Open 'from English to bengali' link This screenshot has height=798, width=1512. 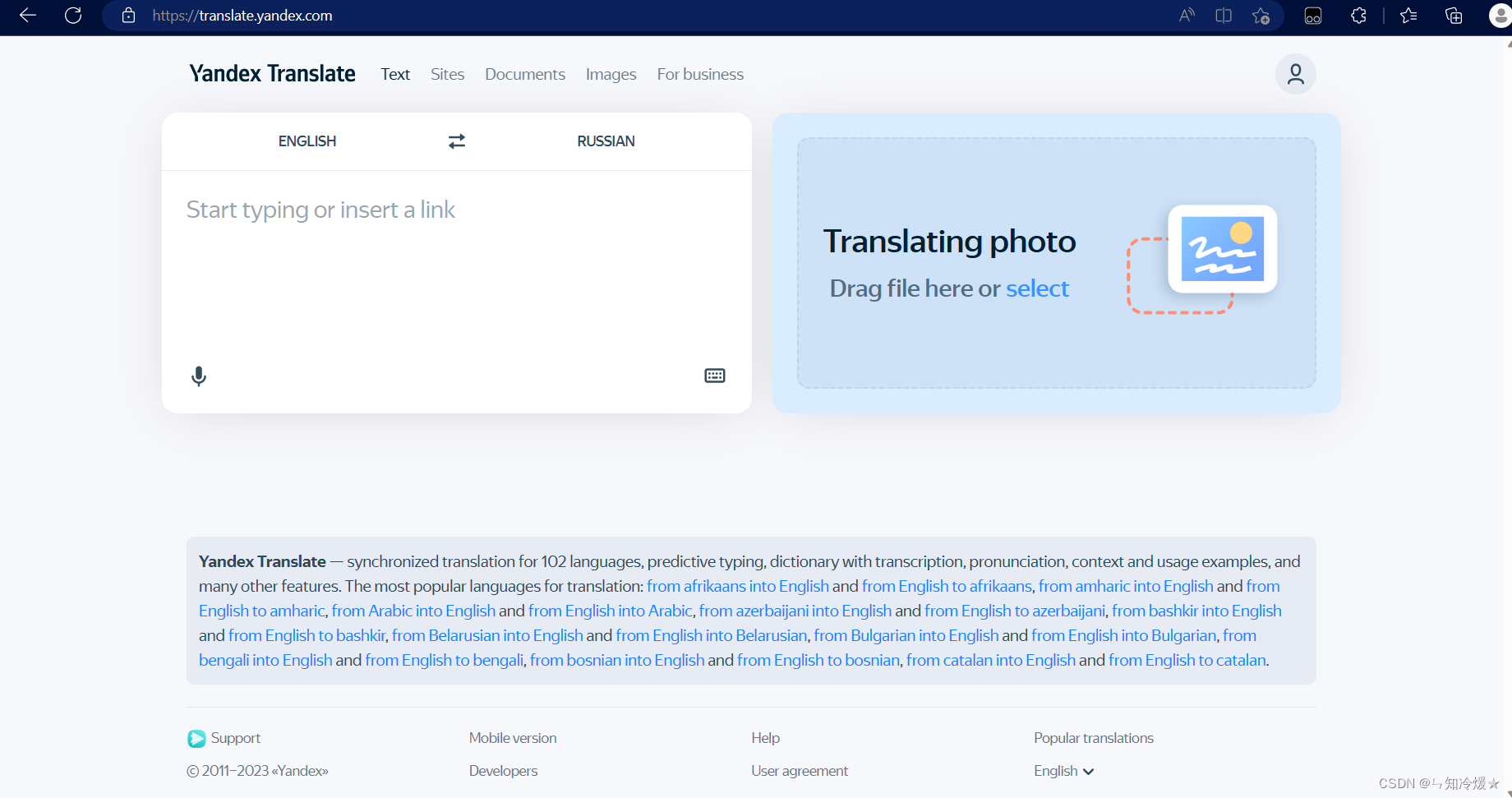click(x=445, y=660)
